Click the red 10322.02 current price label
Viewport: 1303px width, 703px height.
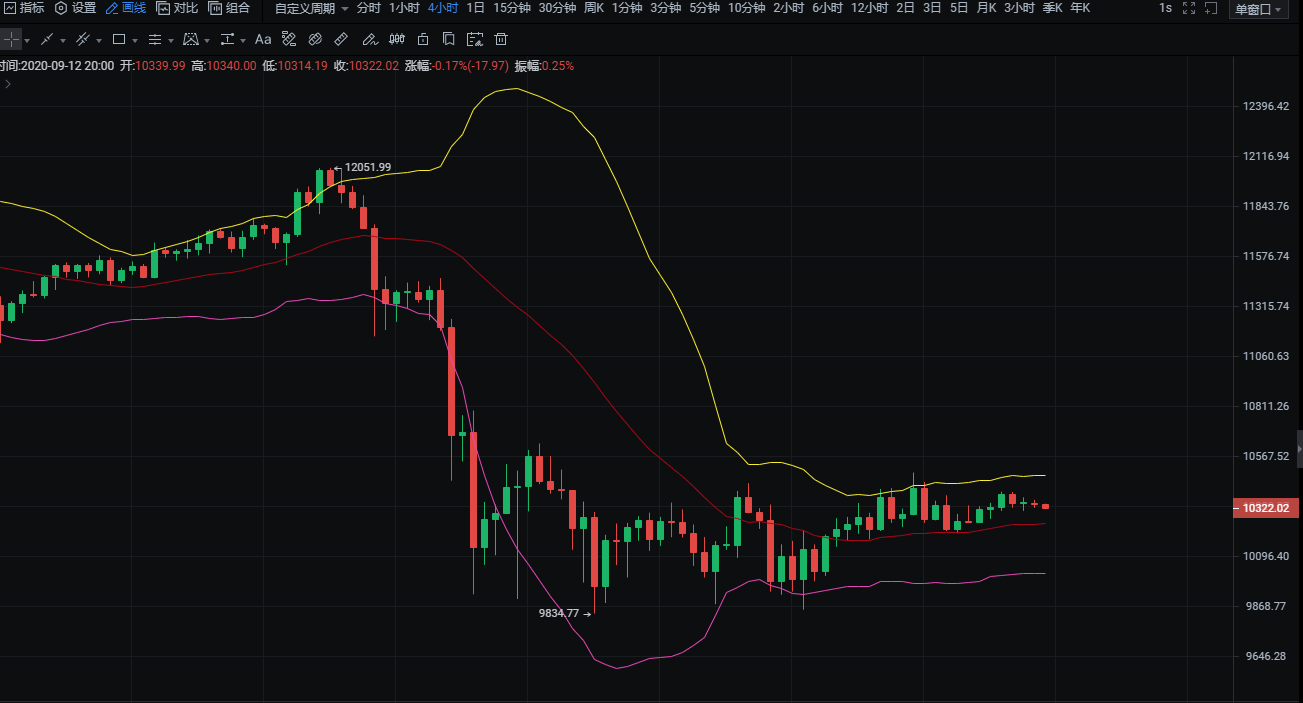pyautogui.click(x=1267, y=508)
